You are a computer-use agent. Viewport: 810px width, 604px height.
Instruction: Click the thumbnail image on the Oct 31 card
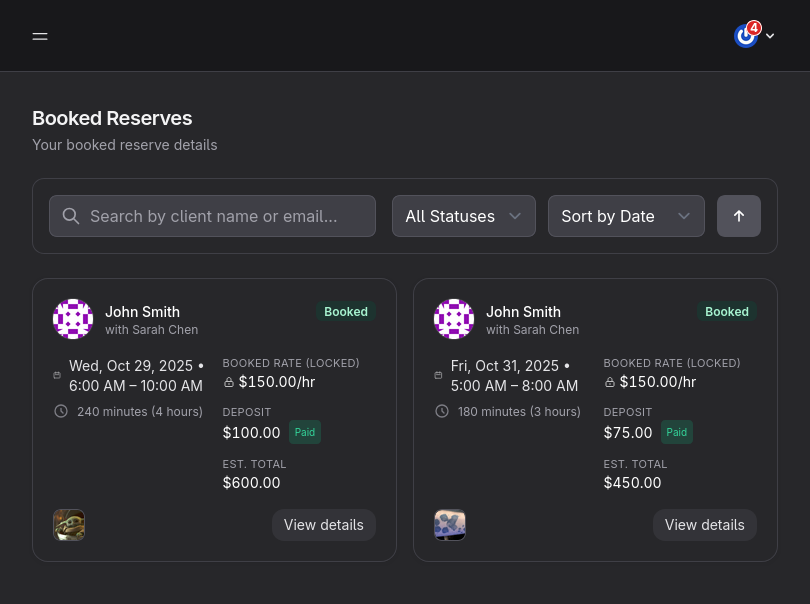coord(450,525)
